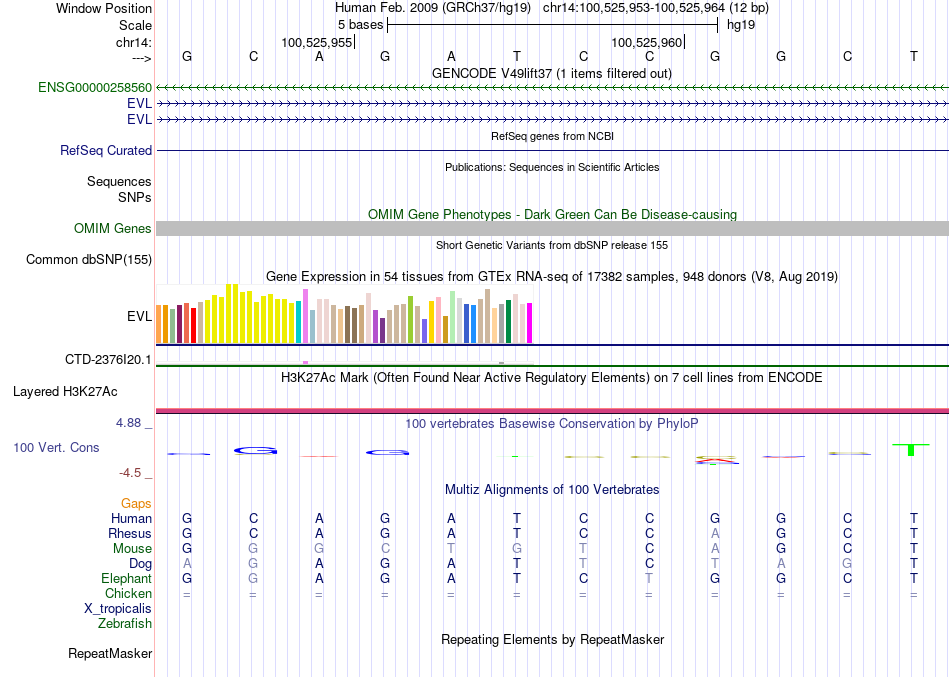This screenshot has width=950, height=677.
Task: Click the RepeatMasker track label
Action: (x=110, y=653)
